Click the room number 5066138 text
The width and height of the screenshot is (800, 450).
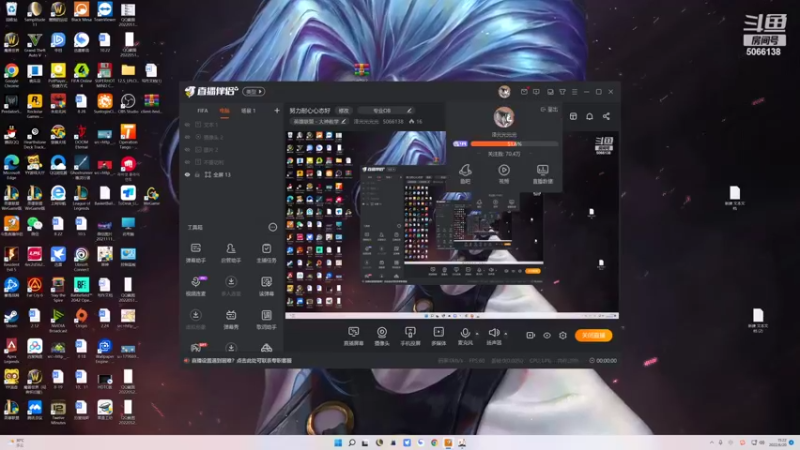tap(393, 121)
